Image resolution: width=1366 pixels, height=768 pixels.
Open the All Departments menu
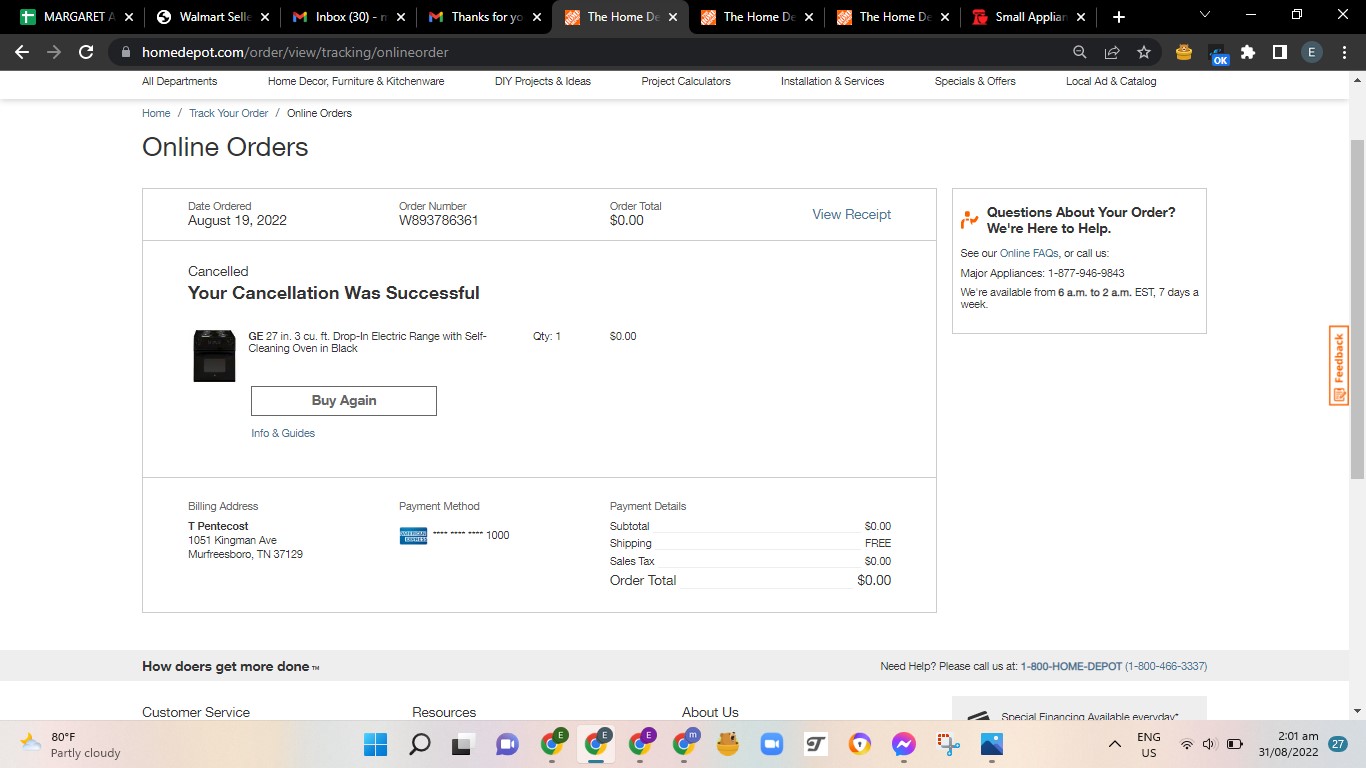click(x=179, y=81)
